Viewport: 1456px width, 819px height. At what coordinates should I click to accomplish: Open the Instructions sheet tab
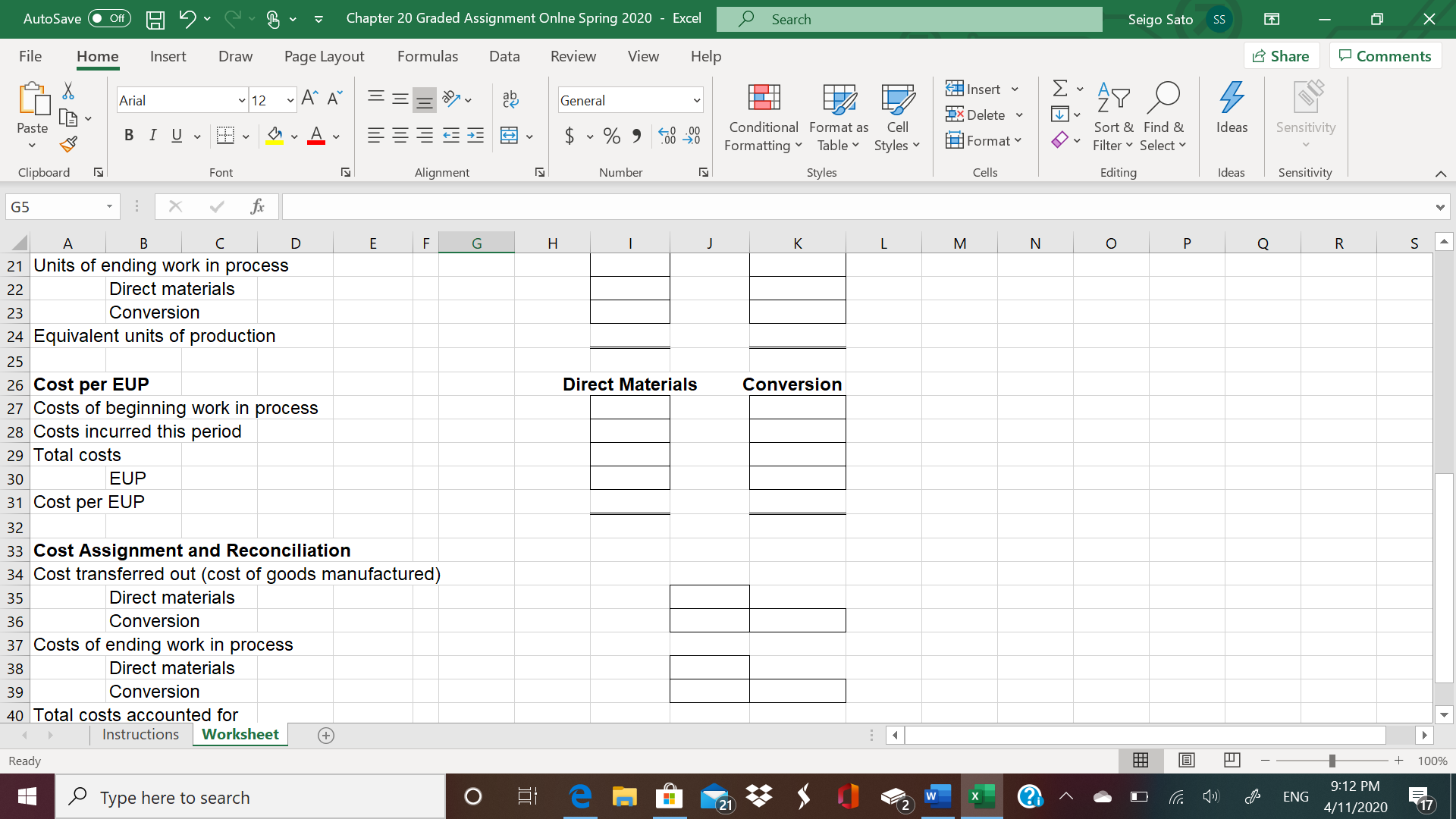[140, 734]
